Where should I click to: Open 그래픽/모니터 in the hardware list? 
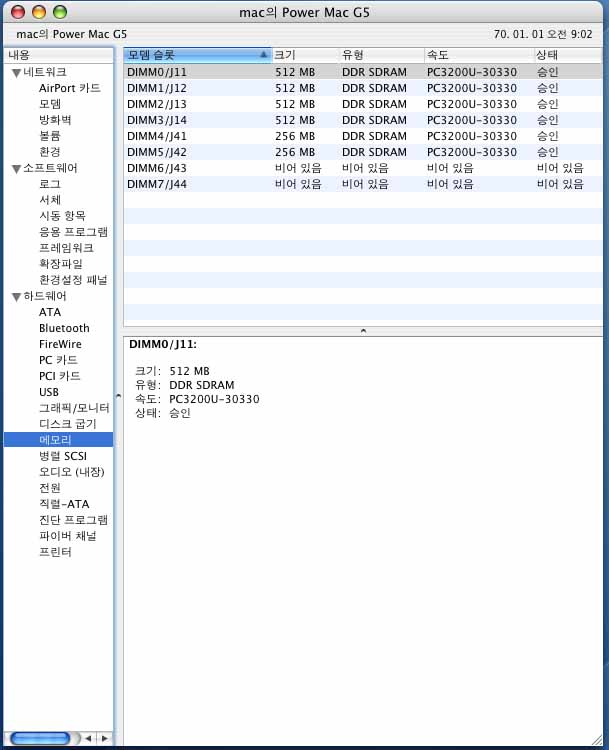pos(74,408)
